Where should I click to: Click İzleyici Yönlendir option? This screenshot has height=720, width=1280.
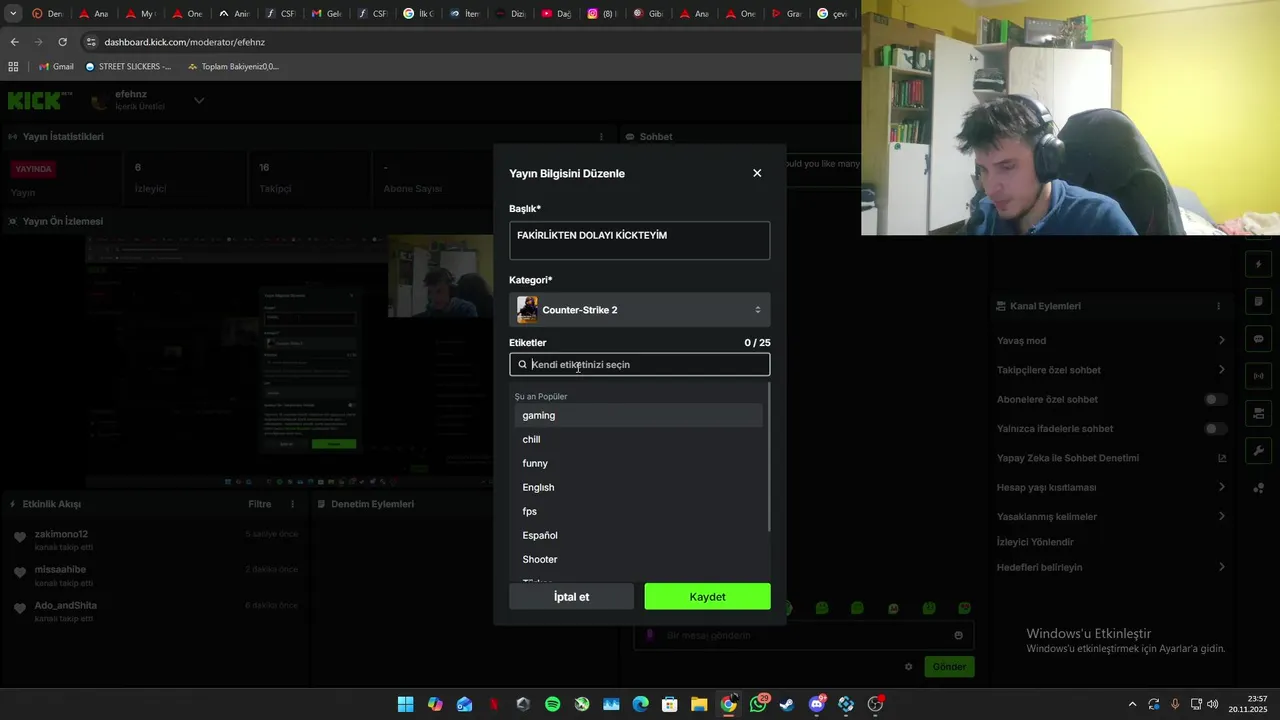click(x=1035, y=542)
